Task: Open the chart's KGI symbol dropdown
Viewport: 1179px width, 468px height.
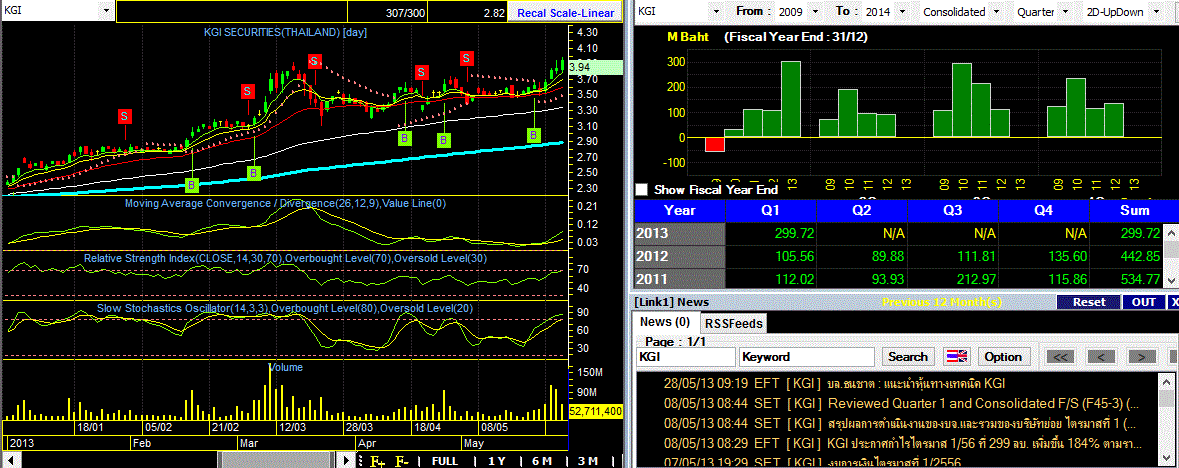Action: pyautogui.click(x=106, y=11)
